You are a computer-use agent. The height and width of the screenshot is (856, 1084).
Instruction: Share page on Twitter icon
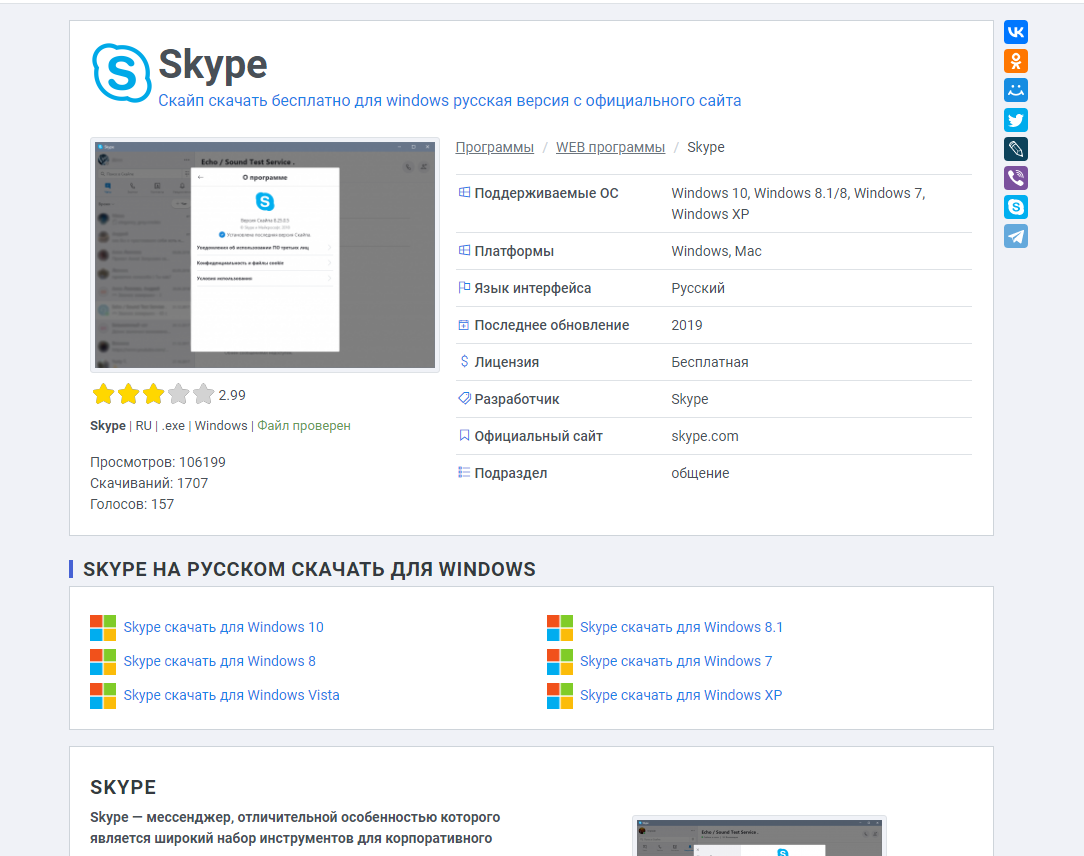[x=1016, y=120]
